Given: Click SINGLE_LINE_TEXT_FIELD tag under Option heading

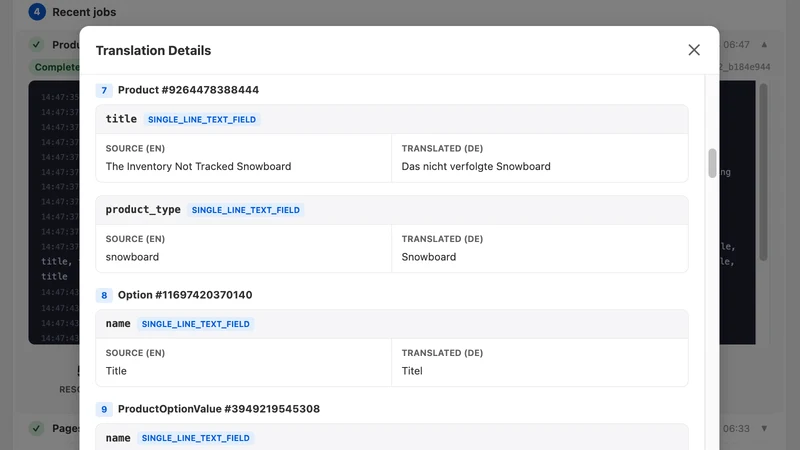Looking at the screenshot, I should (x=195, y=324).
